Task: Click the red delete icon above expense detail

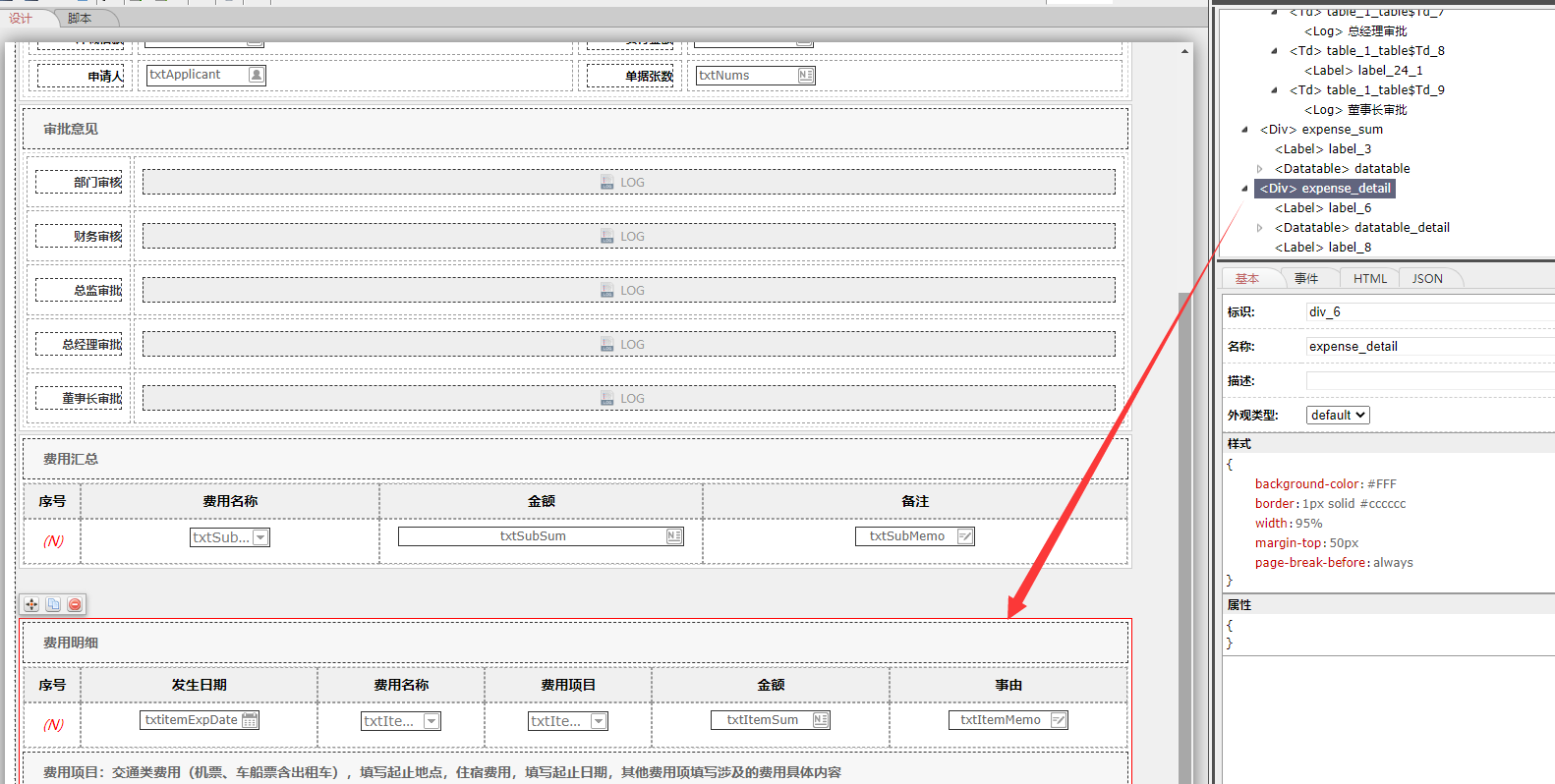Action: coord(75,604)
